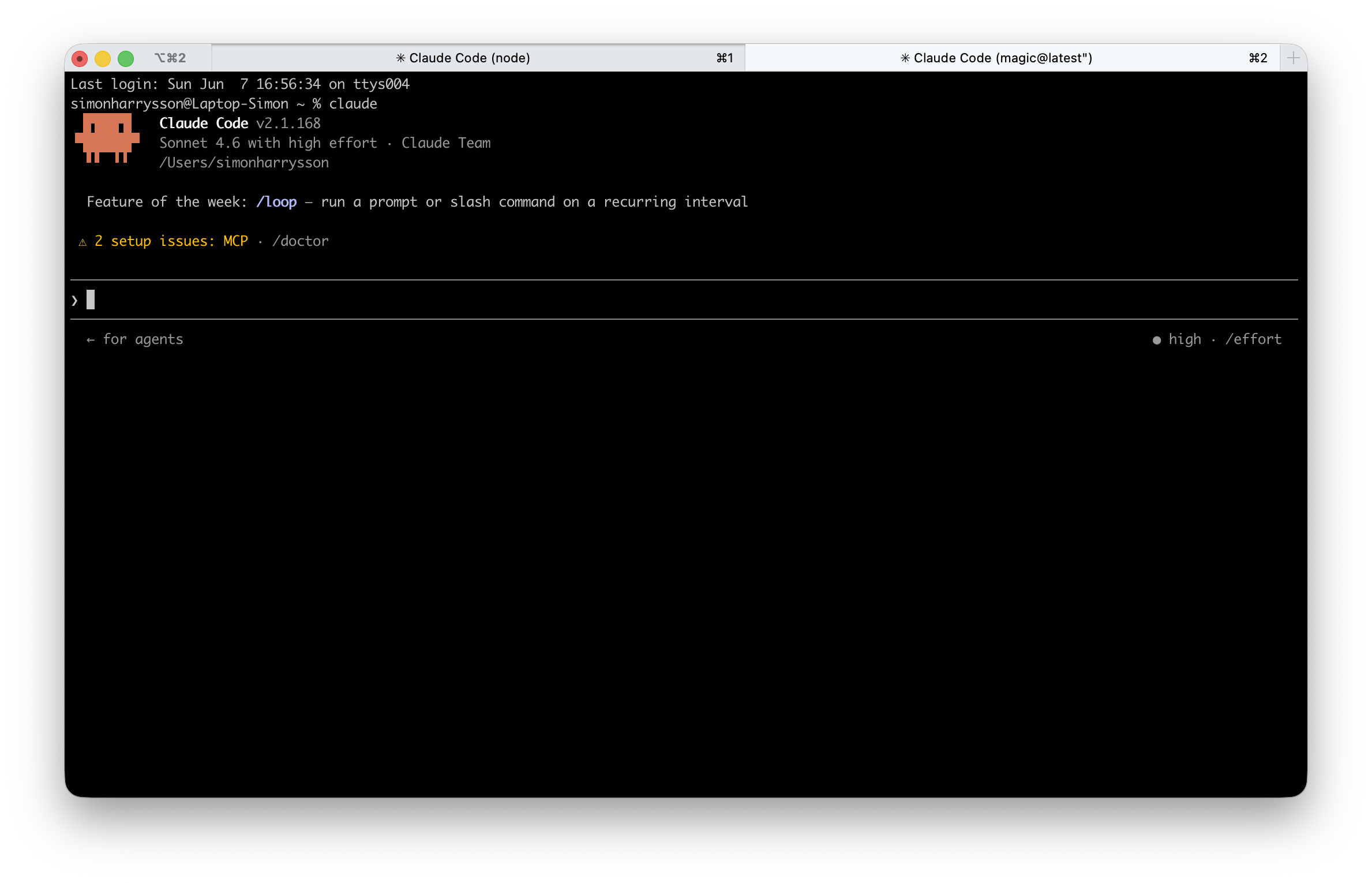
Task: Click the 'Claude Code' title in header
Action: pos(204,123)
